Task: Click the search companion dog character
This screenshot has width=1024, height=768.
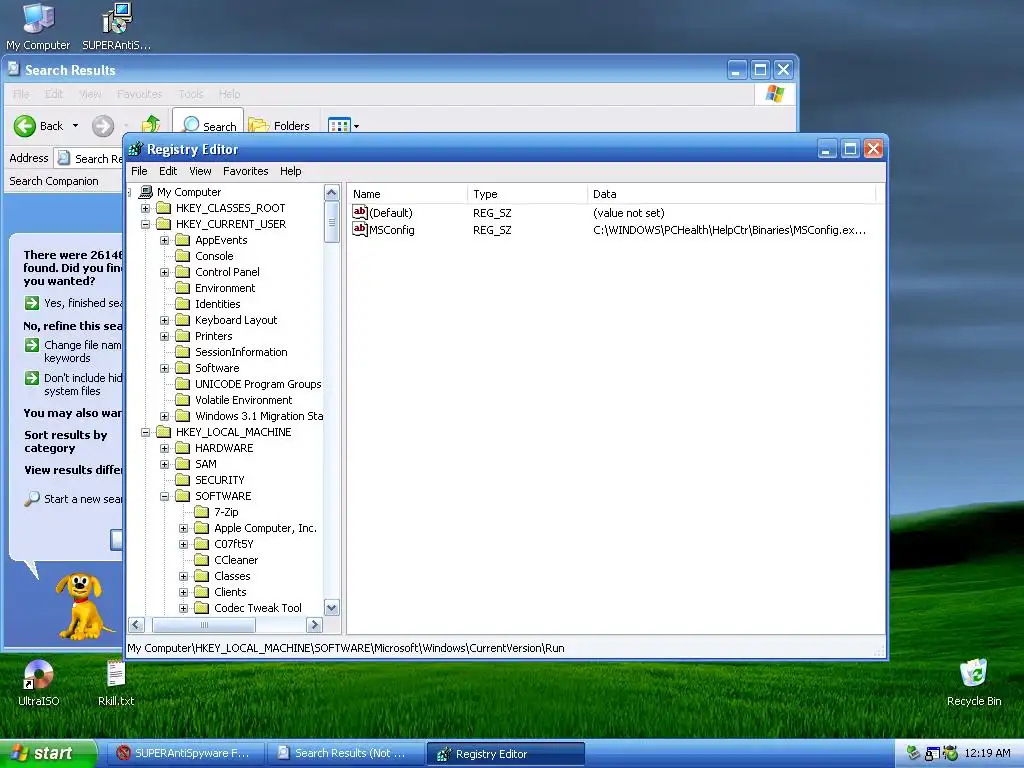Action: [x=81, y=605]
